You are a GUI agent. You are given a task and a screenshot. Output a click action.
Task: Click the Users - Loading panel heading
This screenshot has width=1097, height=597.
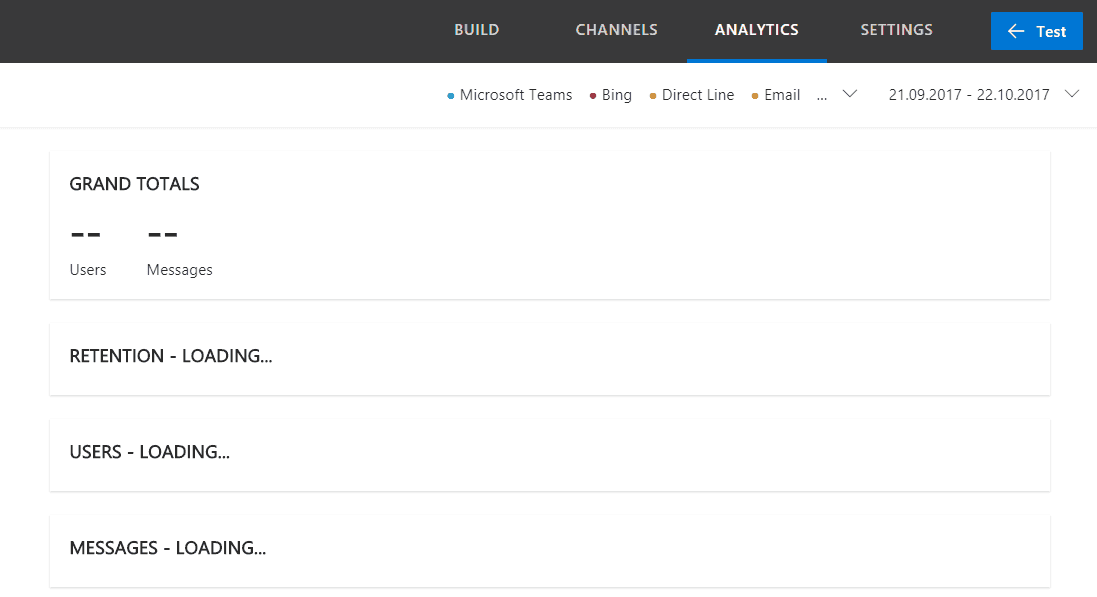coord(150,452)
